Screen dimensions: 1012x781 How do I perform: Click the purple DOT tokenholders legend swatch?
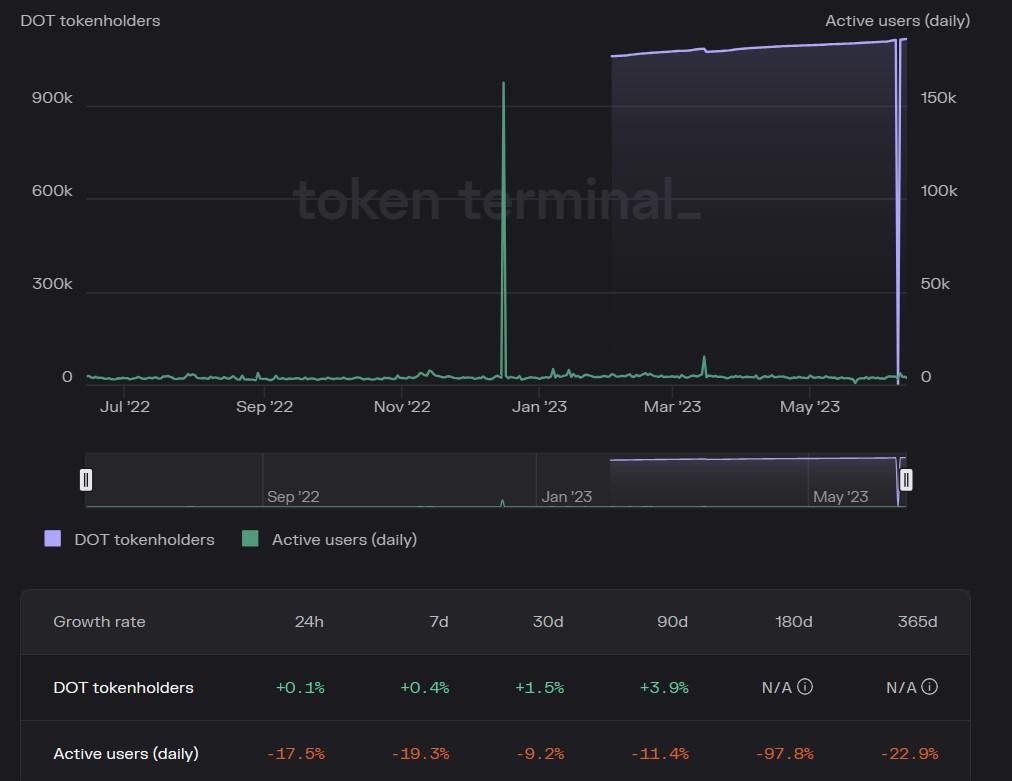53,539
